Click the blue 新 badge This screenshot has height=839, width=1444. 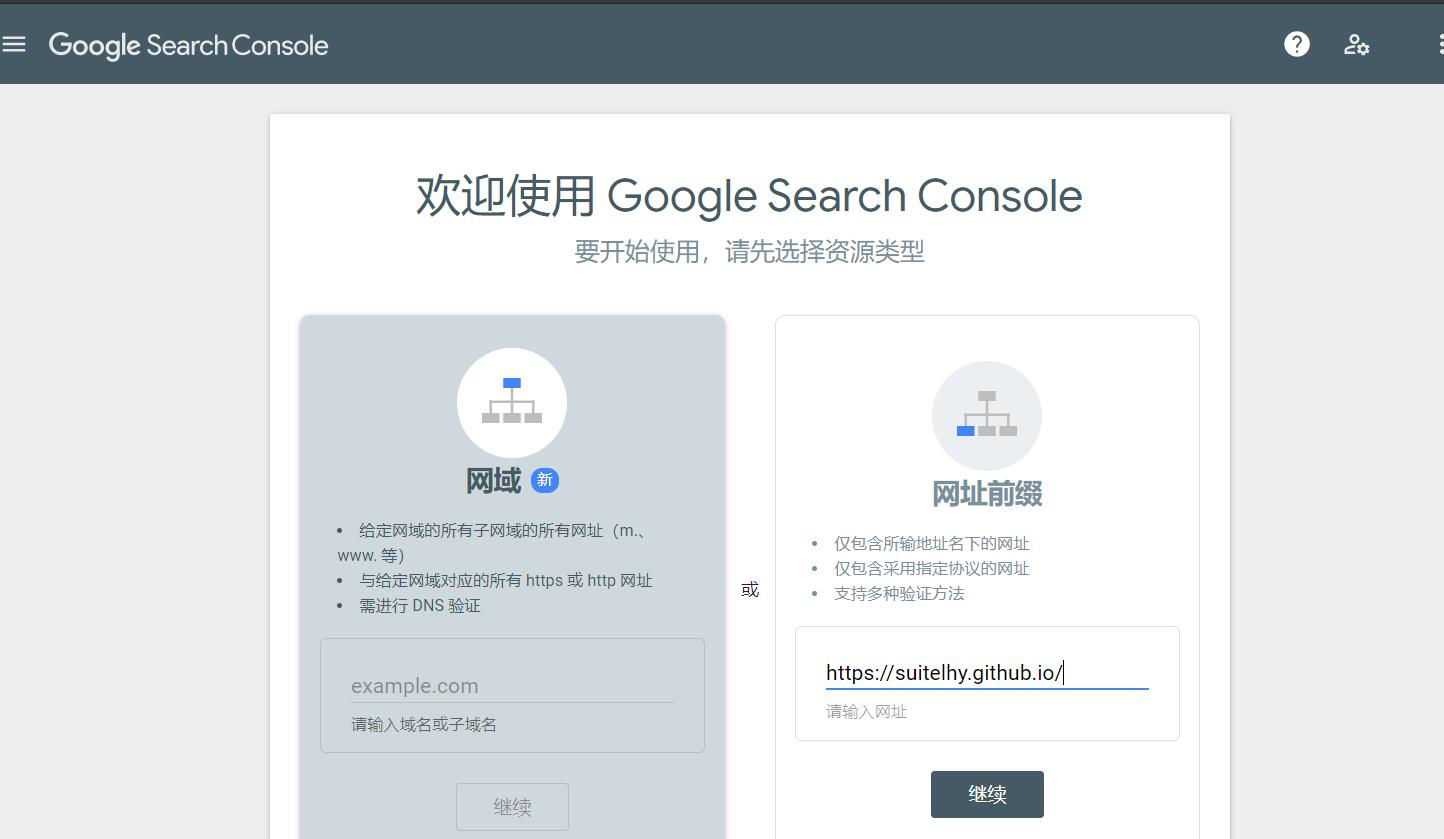pos(545,480)
